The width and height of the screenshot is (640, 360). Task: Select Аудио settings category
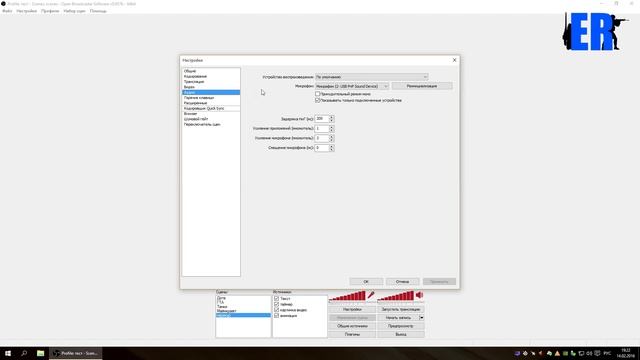click(211, 92)
